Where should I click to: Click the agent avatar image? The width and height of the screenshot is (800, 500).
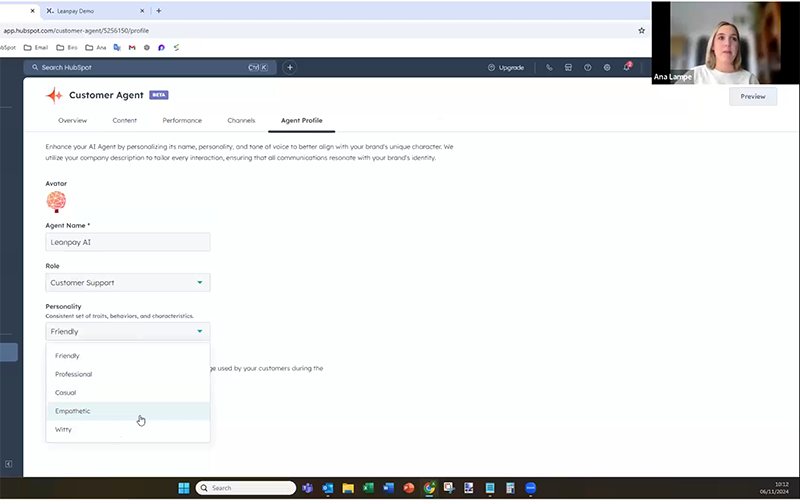click(x=56, y=202)
